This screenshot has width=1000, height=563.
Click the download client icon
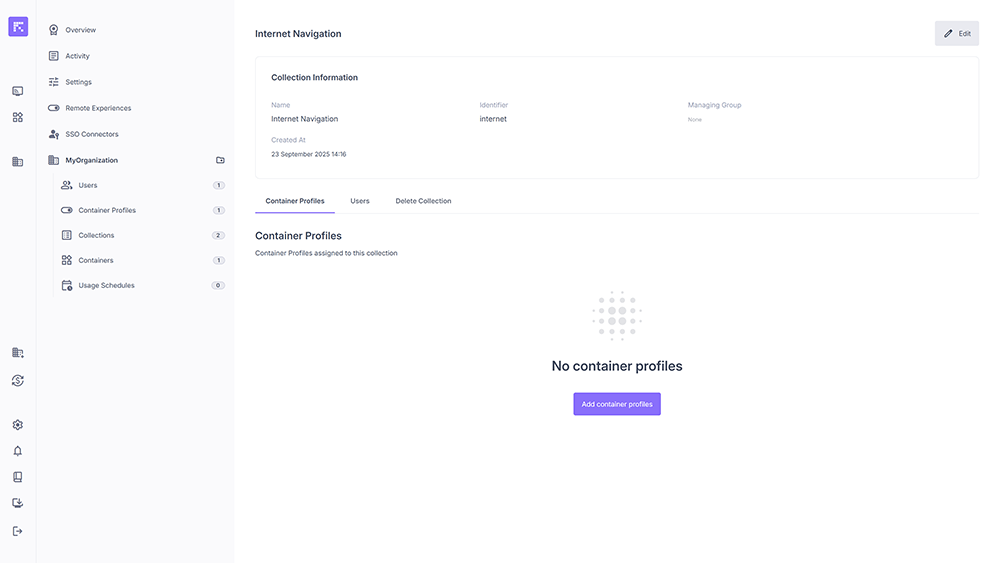pyautogui.click(x=17, y=503)
